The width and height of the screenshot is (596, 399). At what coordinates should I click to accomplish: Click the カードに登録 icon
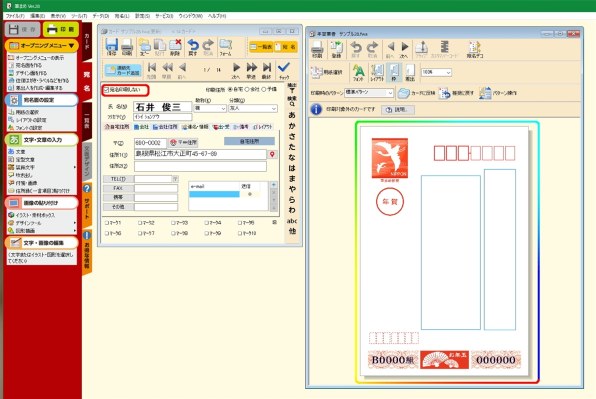coord(417,93)
